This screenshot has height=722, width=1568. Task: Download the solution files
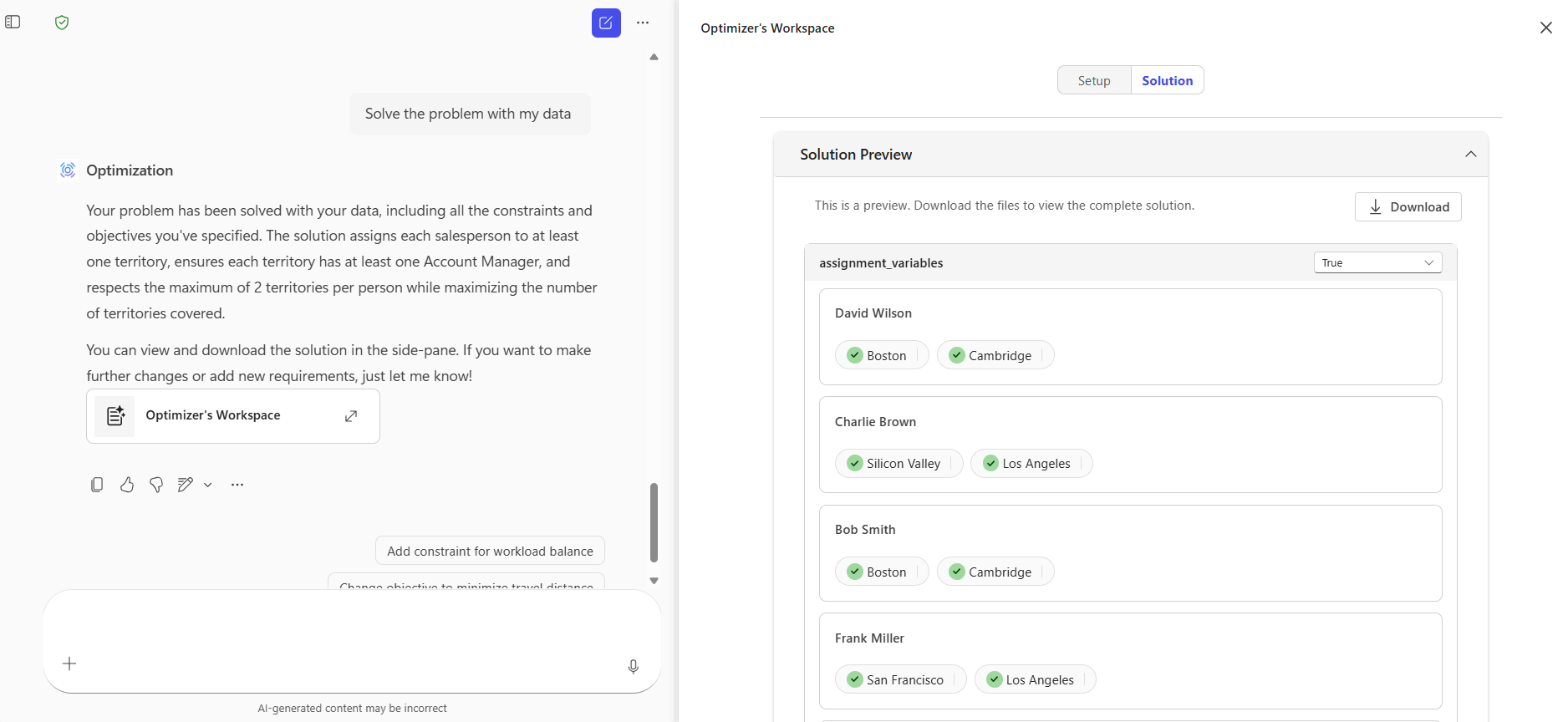[x=1408, y=207]
